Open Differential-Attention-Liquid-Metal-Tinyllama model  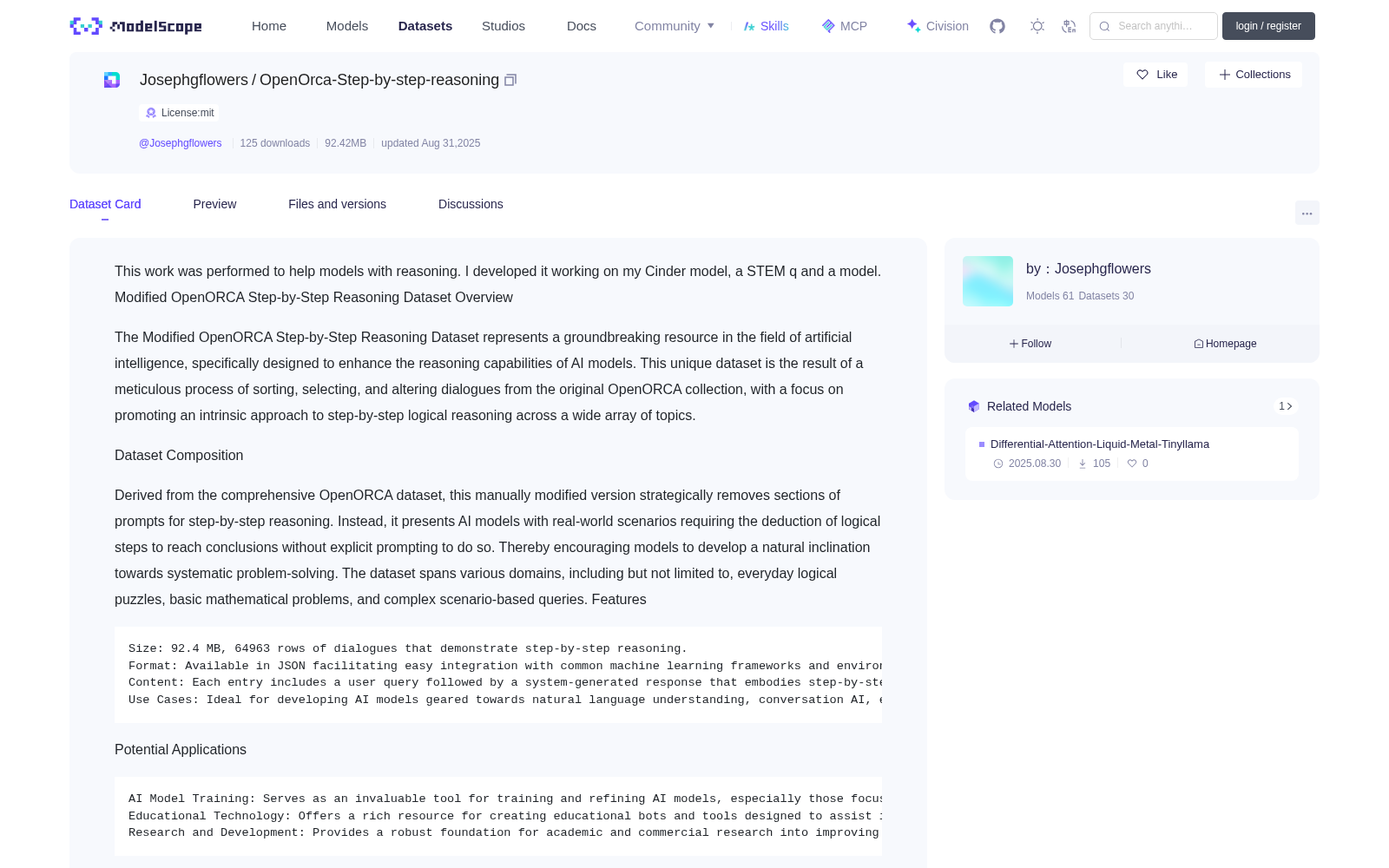tap(1100, 444)
